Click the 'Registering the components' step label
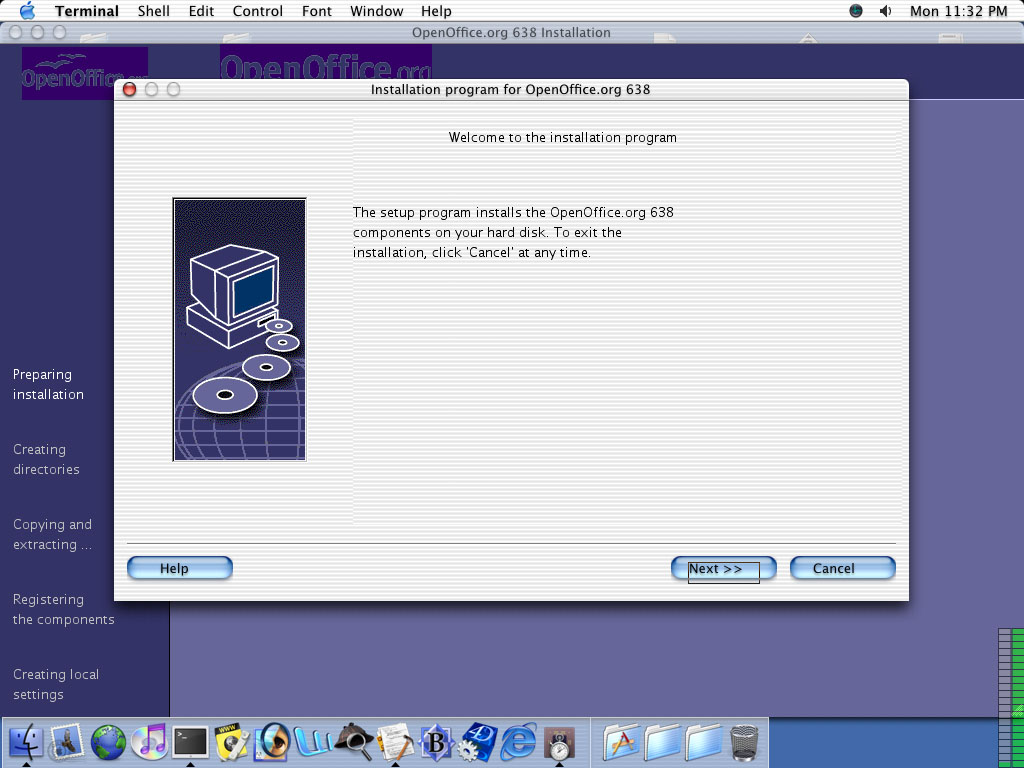This screenshot has height=768, width=1024. [x=63, y=609]
